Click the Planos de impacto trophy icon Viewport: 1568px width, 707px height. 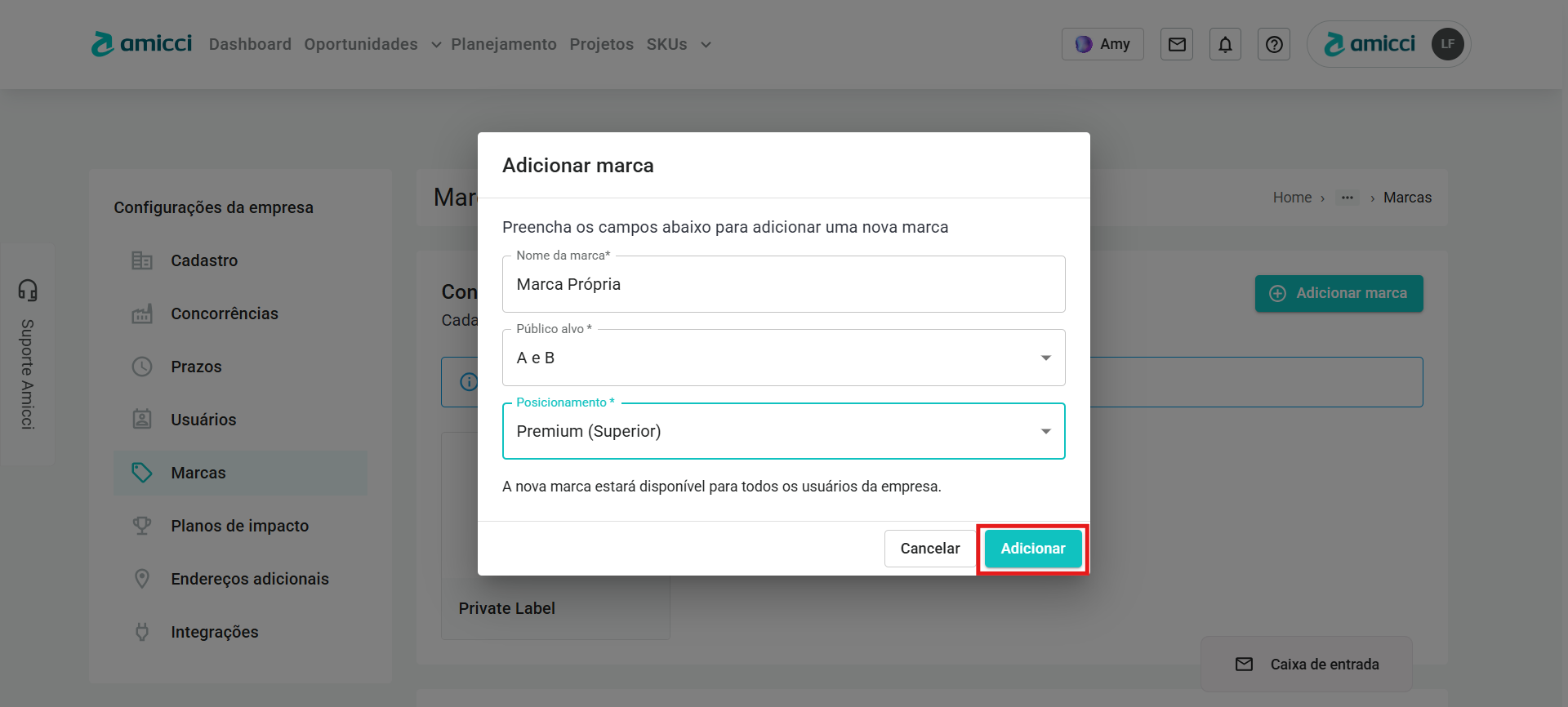[142, 526]
